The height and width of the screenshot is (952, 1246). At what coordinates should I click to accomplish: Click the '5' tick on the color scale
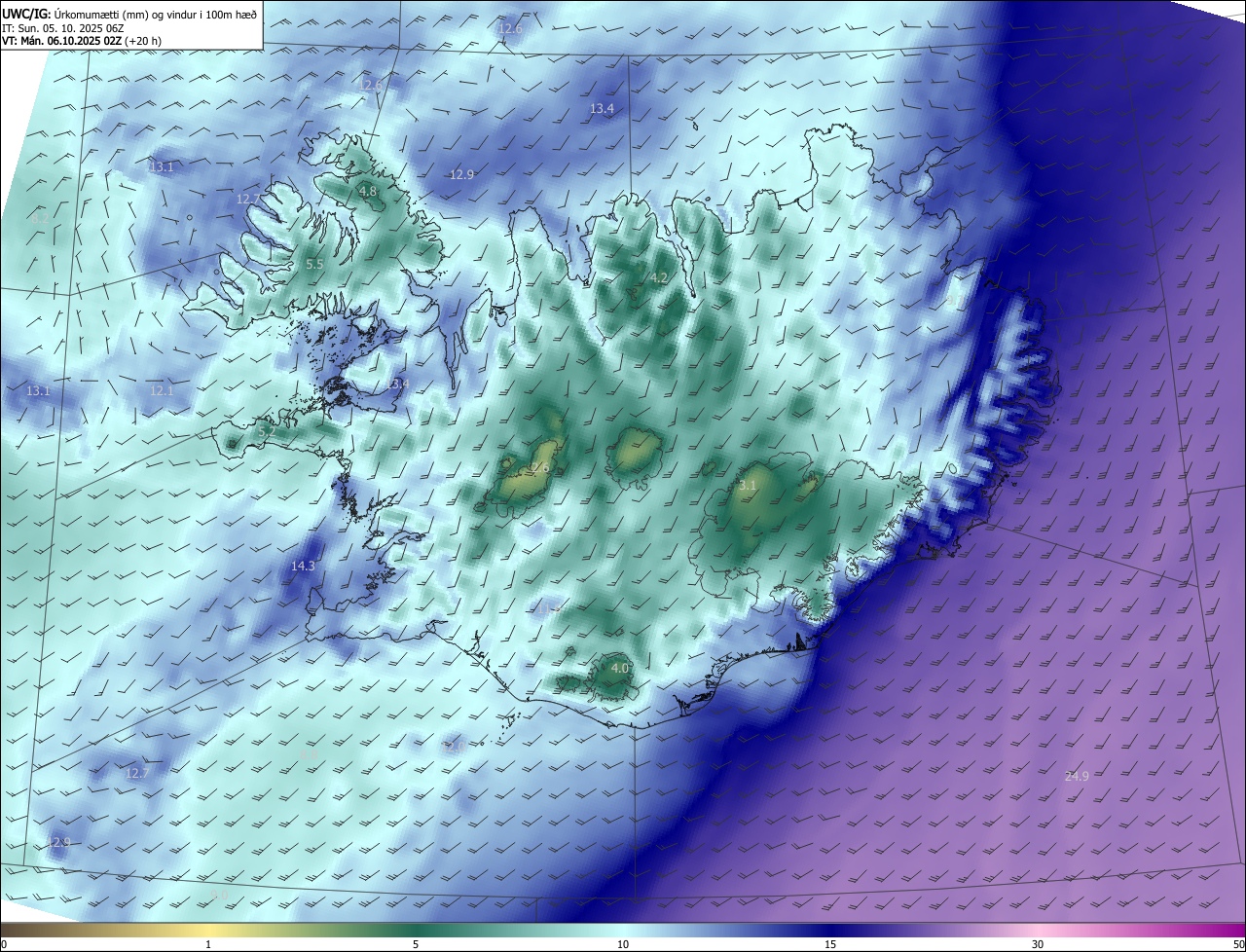pos(416,944)
